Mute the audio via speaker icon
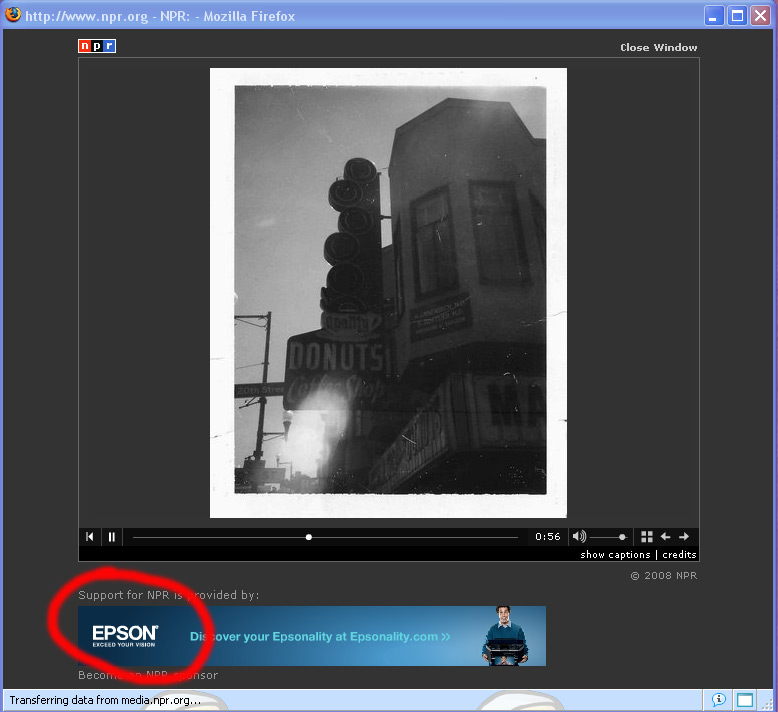This screenshot has height=712, width=778. [579, 537]
